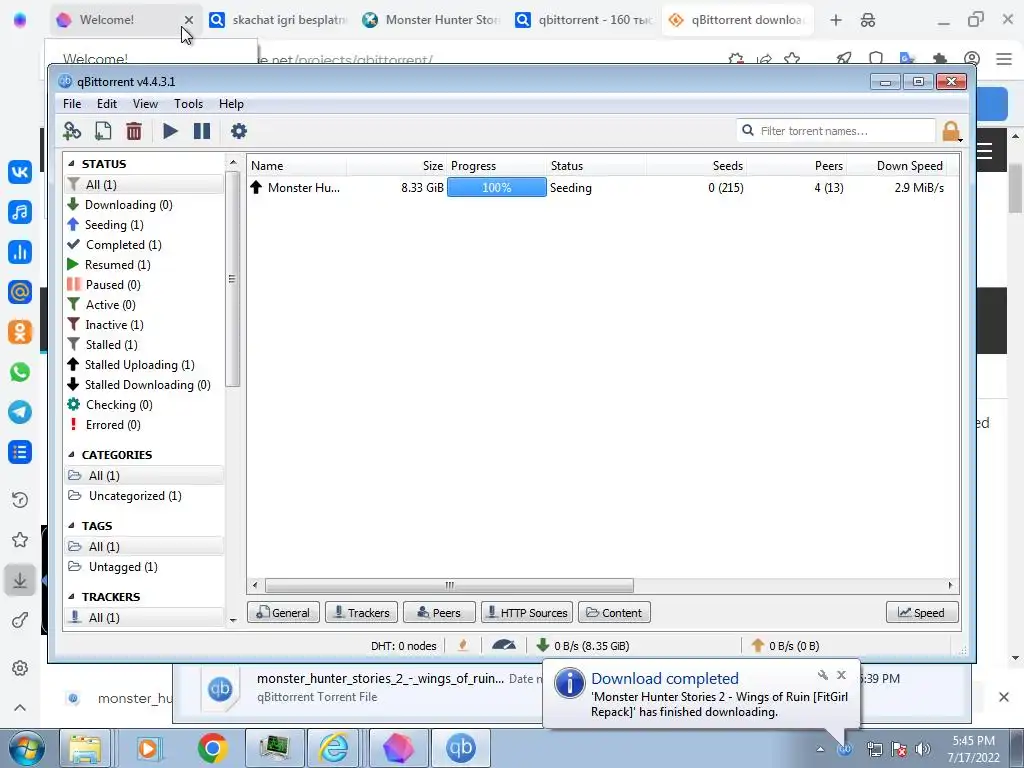
Task: Open the View menu
Action: pyautogui.click(x=145, y=104)
